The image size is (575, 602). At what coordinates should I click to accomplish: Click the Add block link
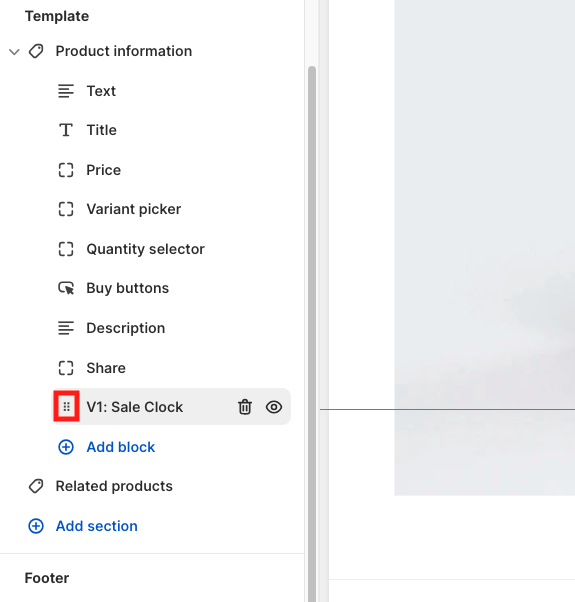pos(121,447)
